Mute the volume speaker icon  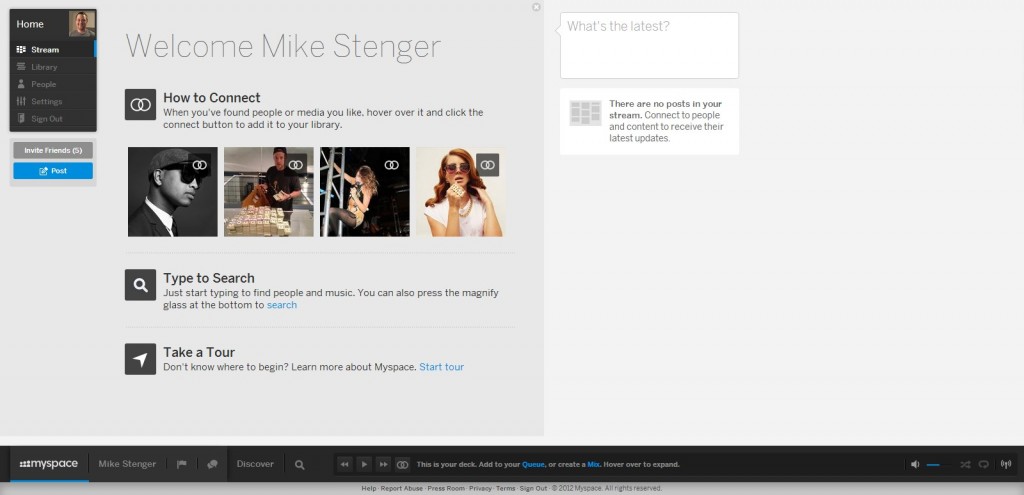coord(915,464)
